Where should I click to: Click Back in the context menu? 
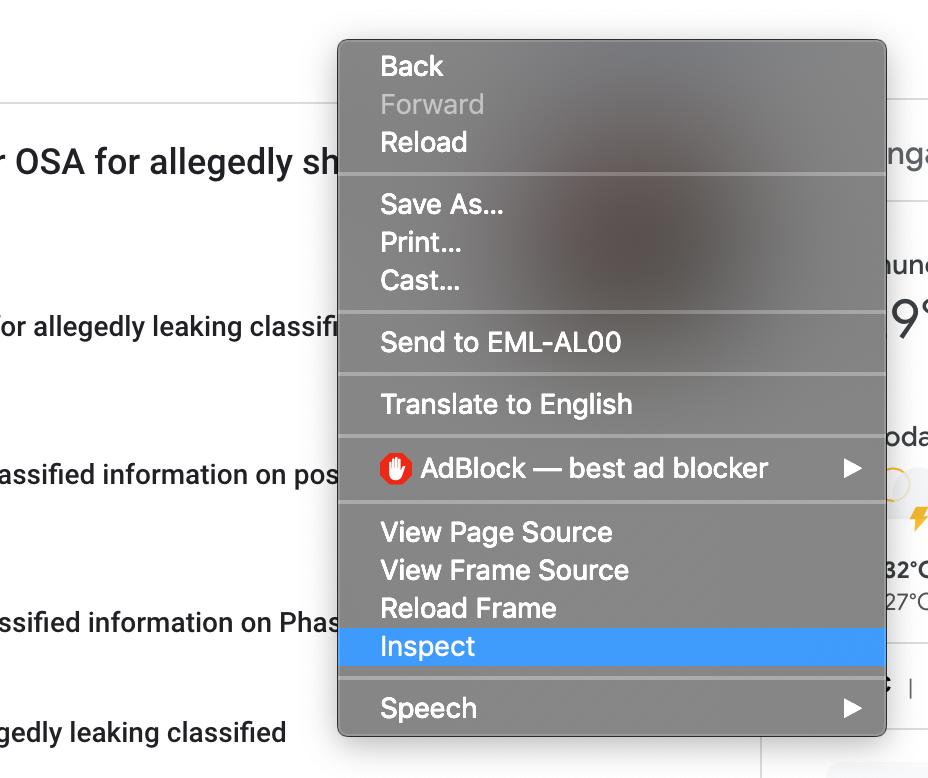point(411,67)
